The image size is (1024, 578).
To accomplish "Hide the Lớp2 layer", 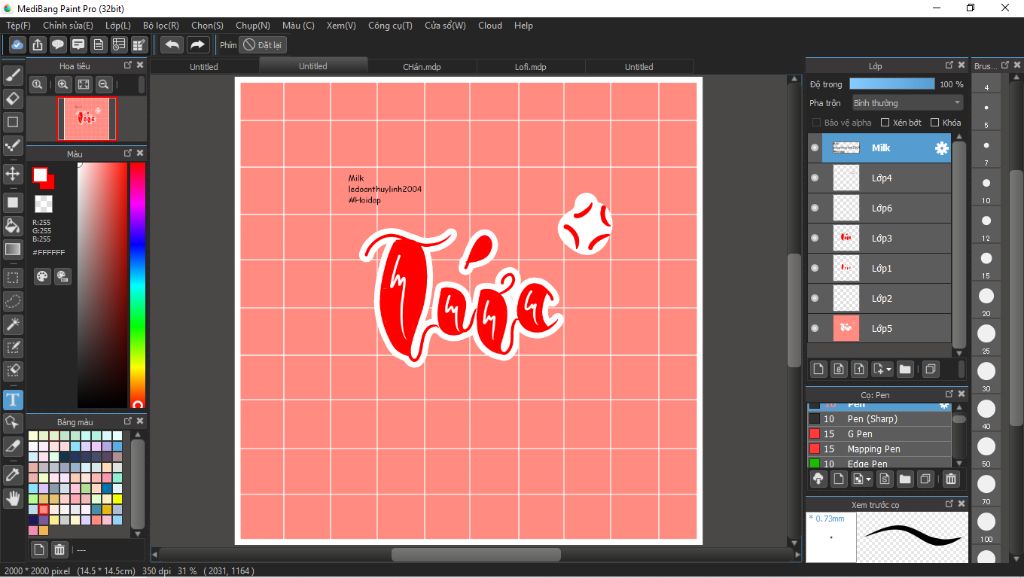I will tap(814, 298).
